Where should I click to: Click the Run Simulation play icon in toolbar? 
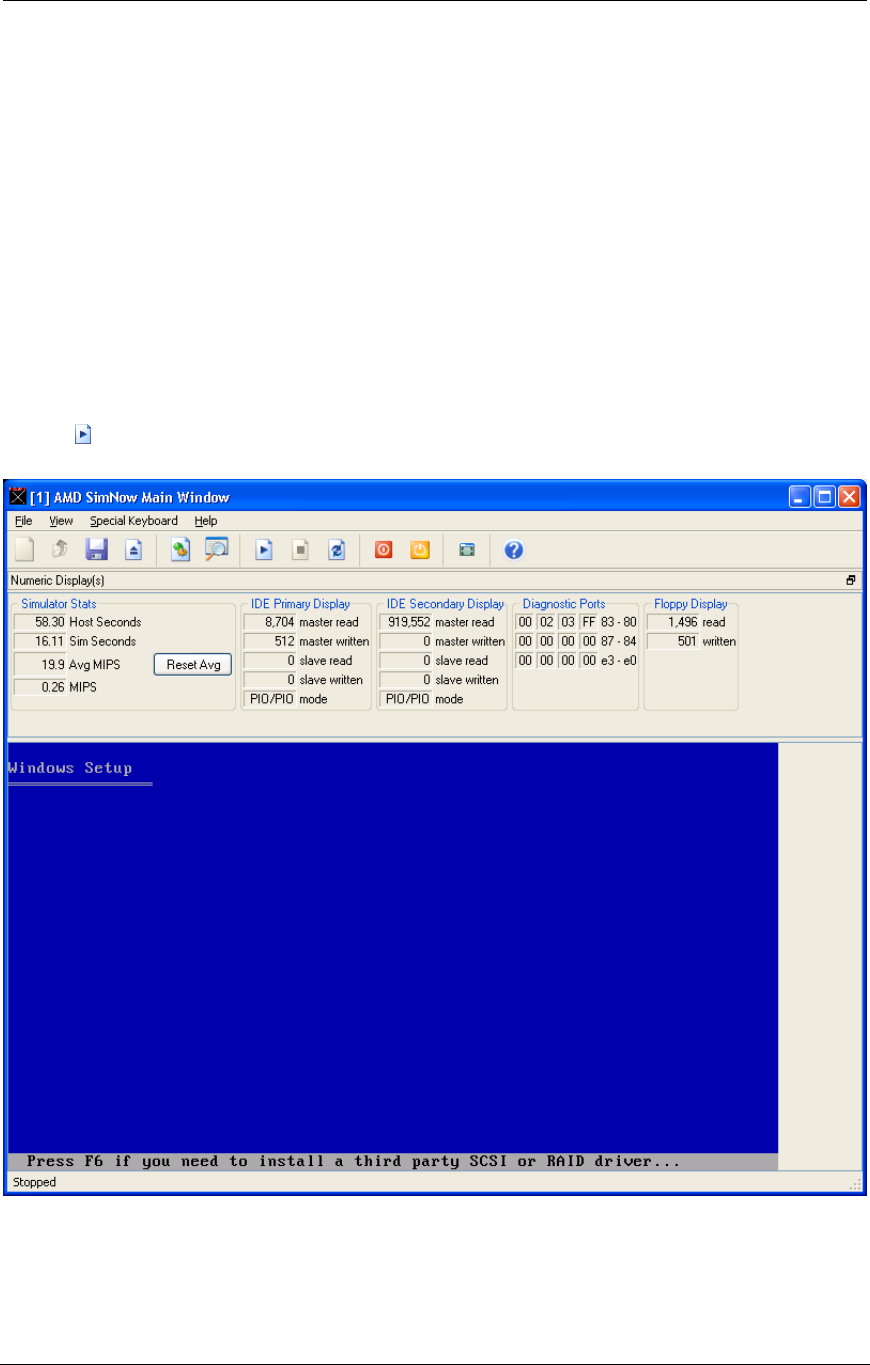(264, 550)
